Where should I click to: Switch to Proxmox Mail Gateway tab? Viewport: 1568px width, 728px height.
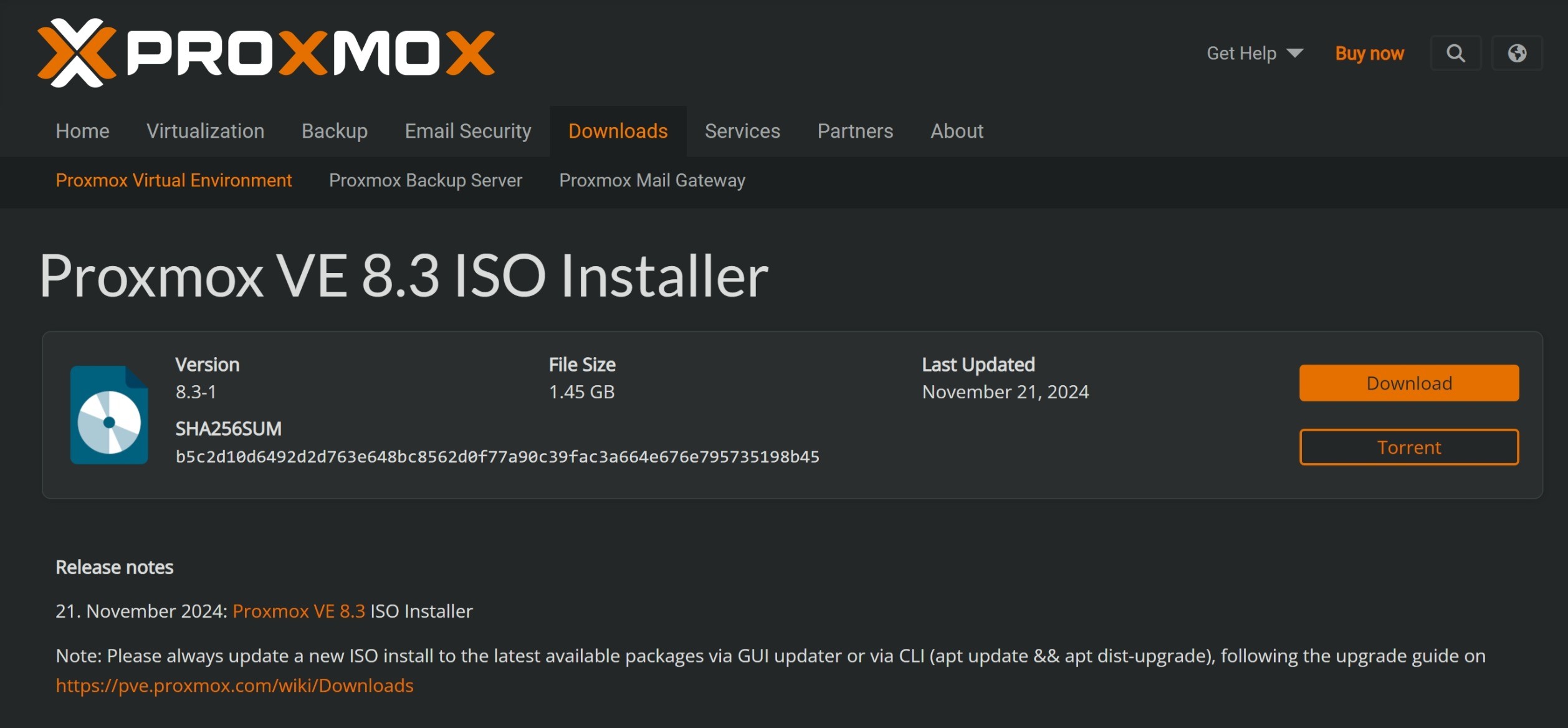[652, 180]
